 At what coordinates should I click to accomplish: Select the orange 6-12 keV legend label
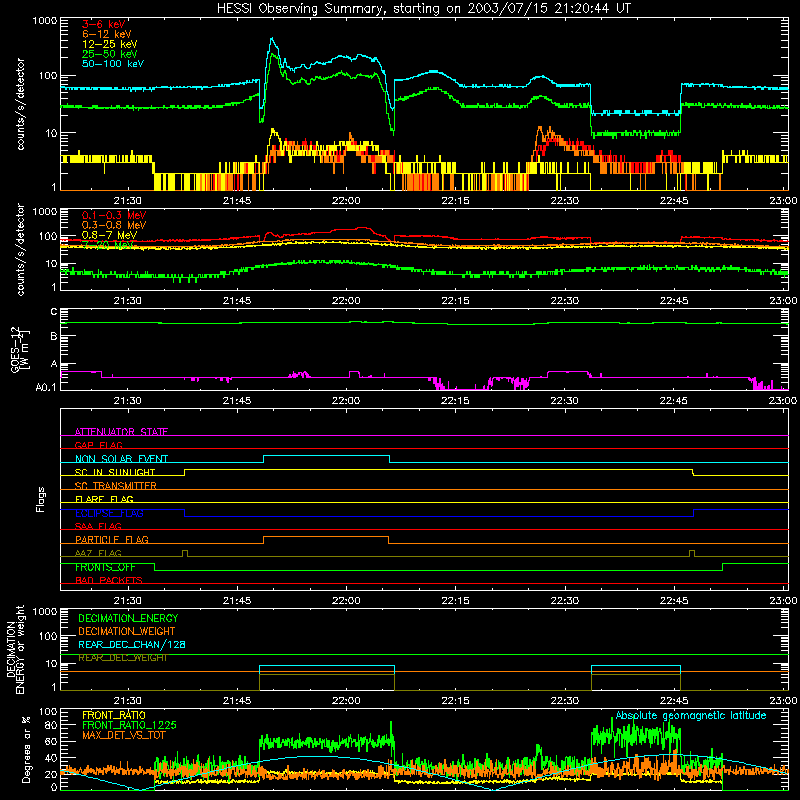(x=107, y=34)
